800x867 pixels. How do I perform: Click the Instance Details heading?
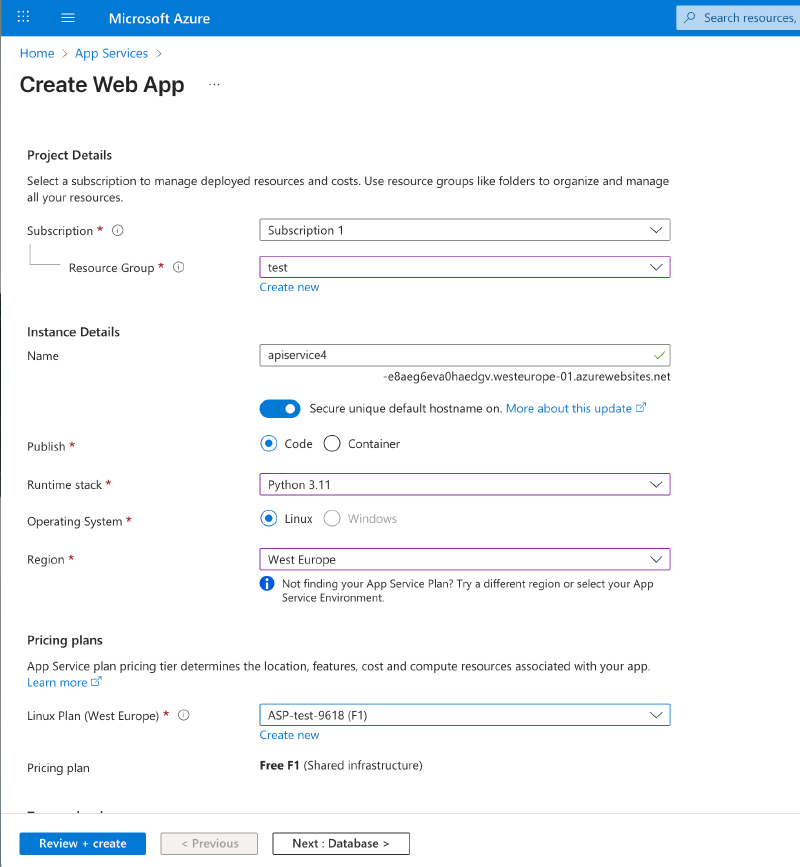pyautogui.click(x=74, y=332)
